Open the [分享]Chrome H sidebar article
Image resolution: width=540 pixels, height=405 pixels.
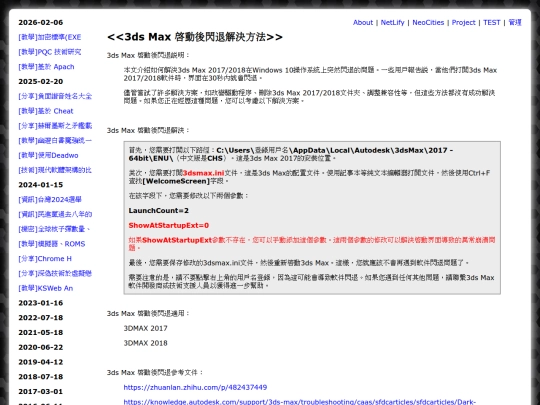pyautogui.click(x=45, y=259)
